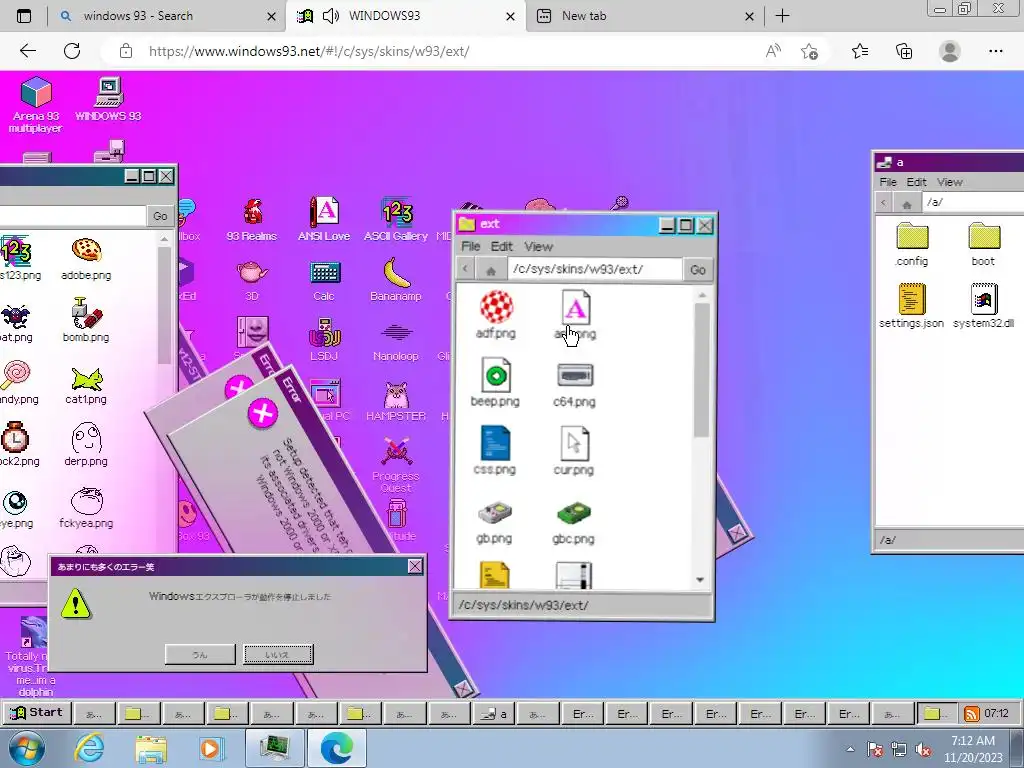Launch Progress Quest crossed swords icon
Viewport: 1024px width, 768px height.
coord(396,464)
